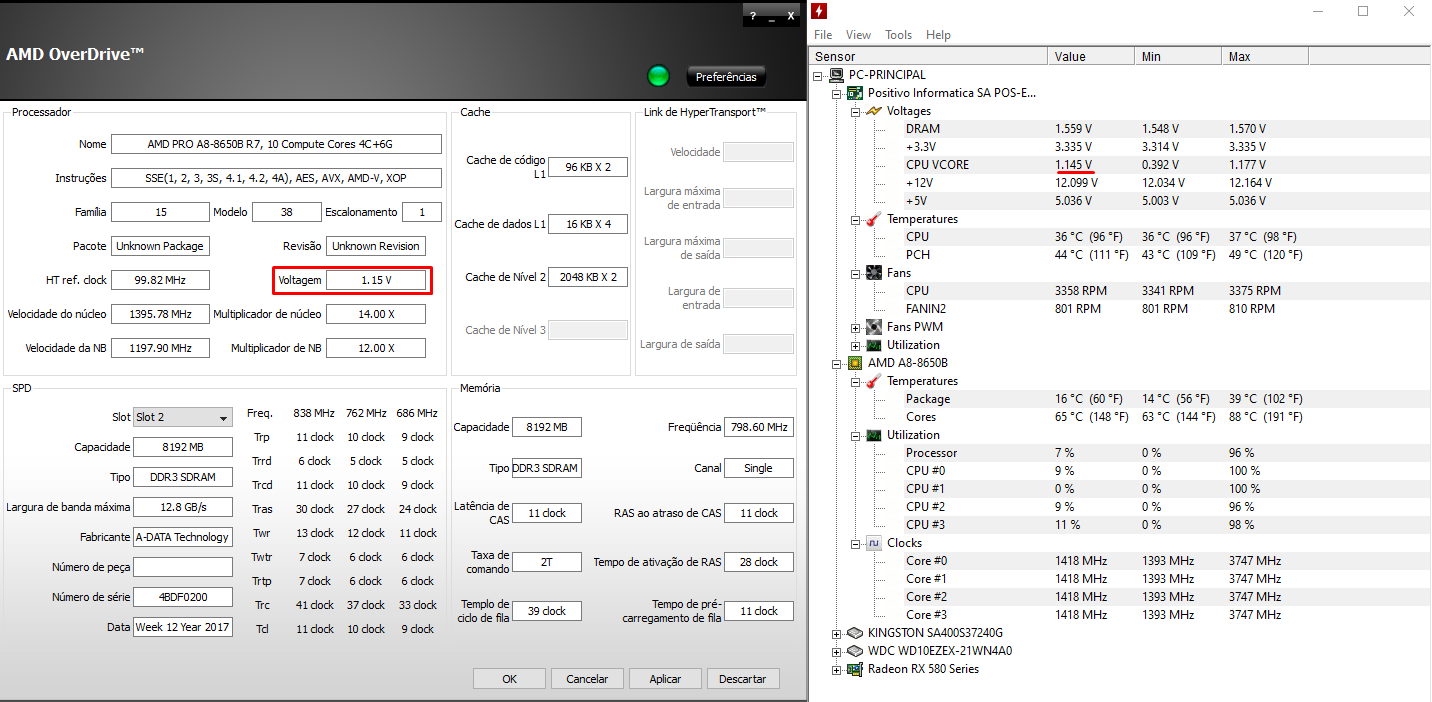Click the HWMonitor lightning bolt app icon
Screen dimensions: 1432x702
pos(819,12)
